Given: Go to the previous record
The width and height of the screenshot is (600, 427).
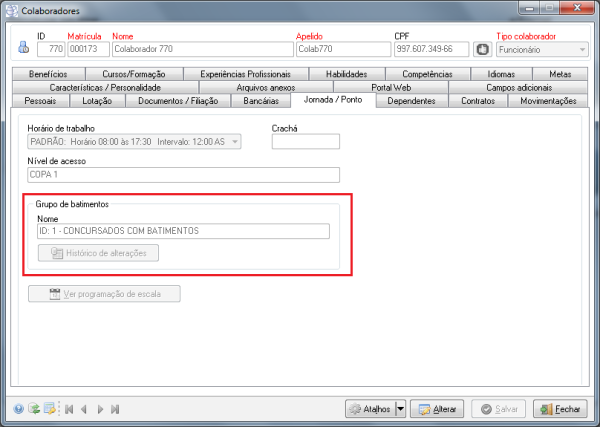Looking at the screenshot, I should (x=84, y=409).
